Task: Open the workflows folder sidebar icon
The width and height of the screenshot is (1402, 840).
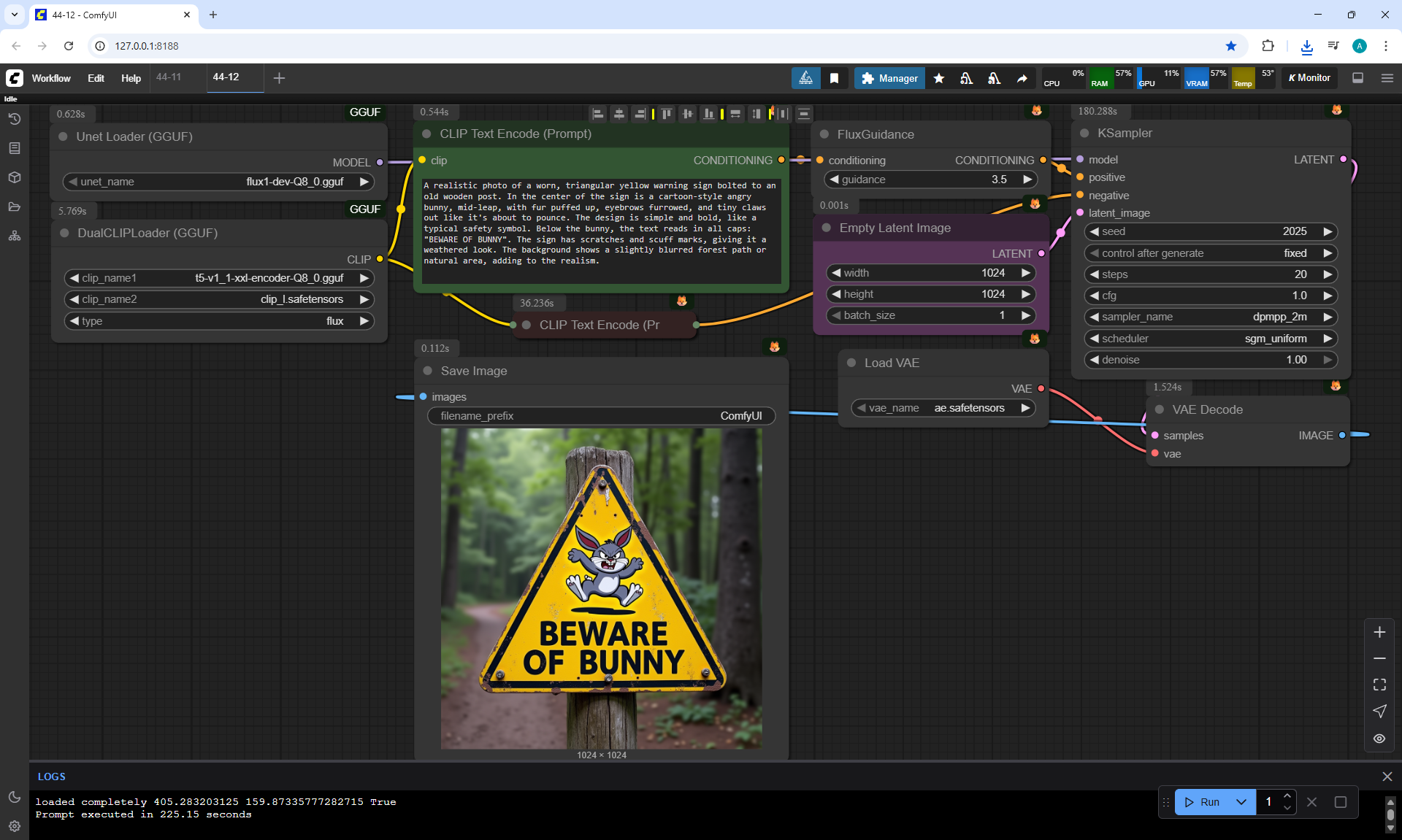Action: pyautogui.click(x=14, y=207)
